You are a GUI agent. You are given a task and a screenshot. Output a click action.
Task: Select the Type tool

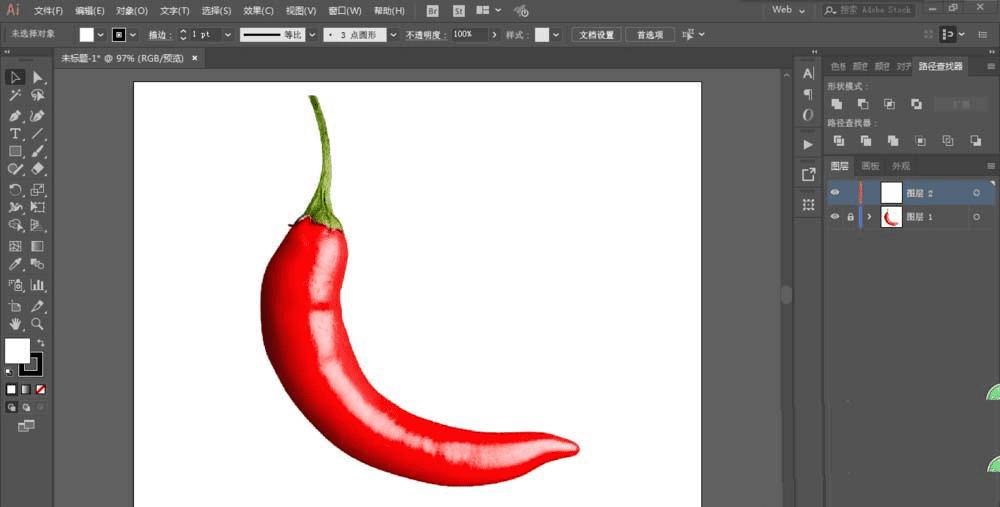click(15, 133)
